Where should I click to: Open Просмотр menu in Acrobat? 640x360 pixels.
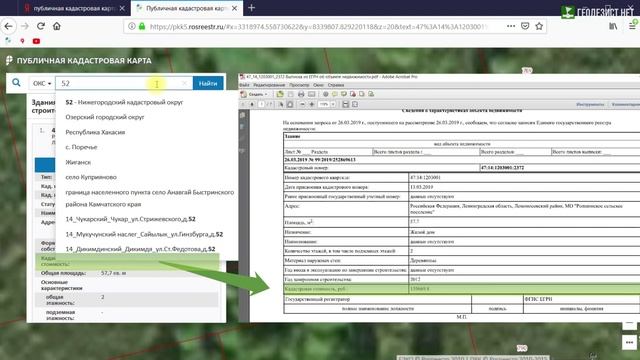(x=299, y=85)
